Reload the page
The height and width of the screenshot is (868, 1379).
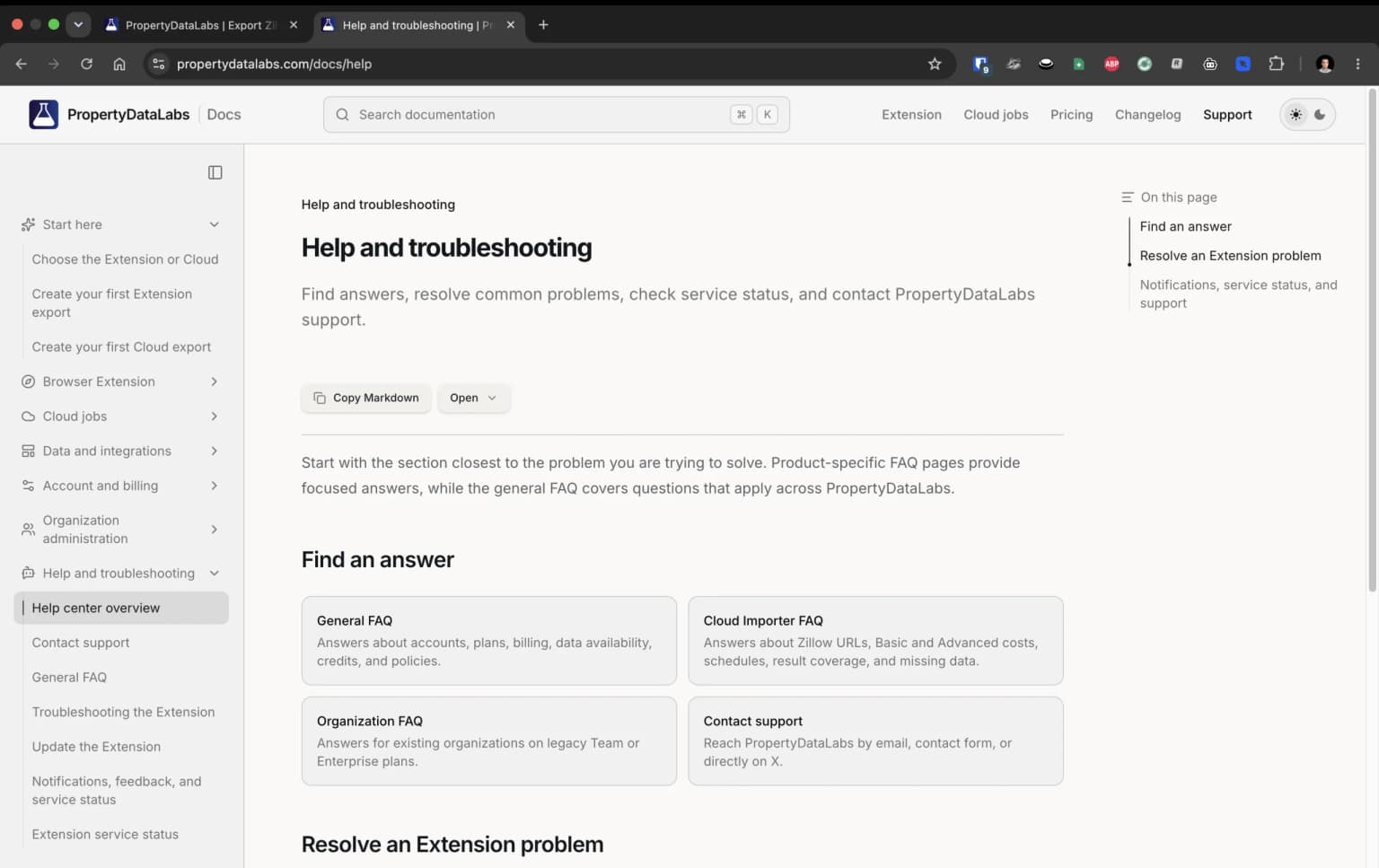tap(86, 64)
